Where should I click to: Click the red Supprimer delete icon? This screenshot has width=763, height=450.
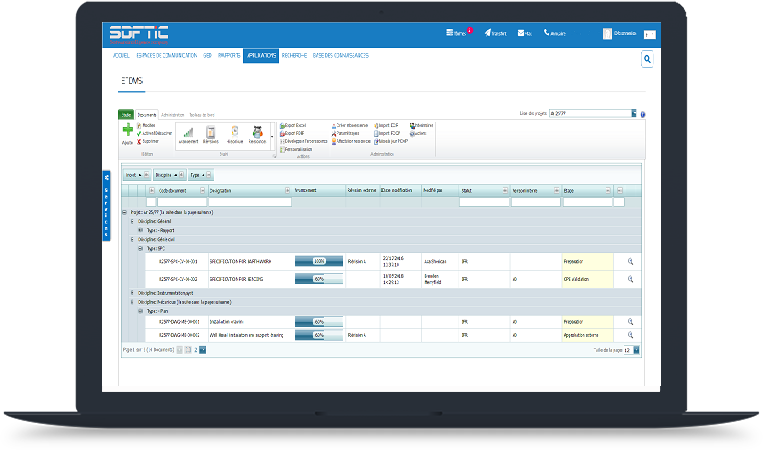(140, 141)
